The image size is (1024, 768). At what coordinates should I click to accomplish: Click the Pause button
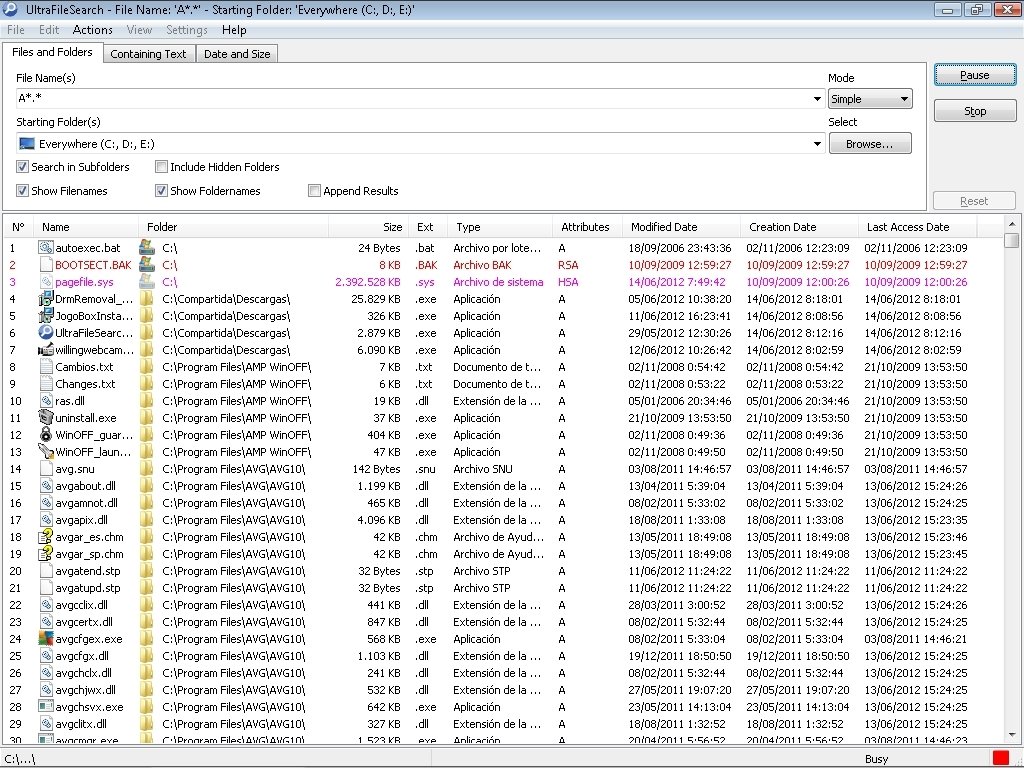pos(974,75)
